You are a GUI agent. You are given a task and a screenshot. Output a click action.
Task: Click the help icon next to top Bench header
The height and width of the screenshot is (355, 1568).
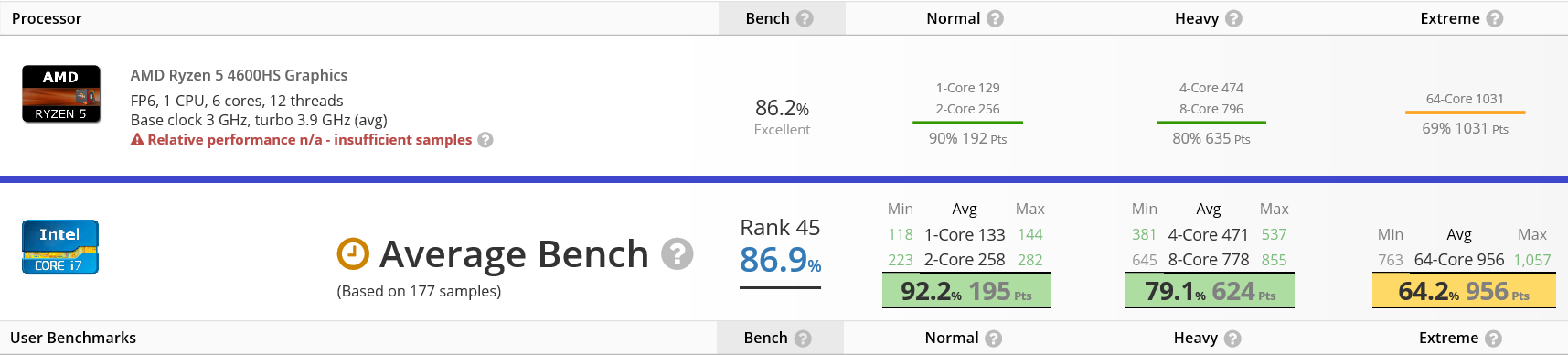coord(805,18)
